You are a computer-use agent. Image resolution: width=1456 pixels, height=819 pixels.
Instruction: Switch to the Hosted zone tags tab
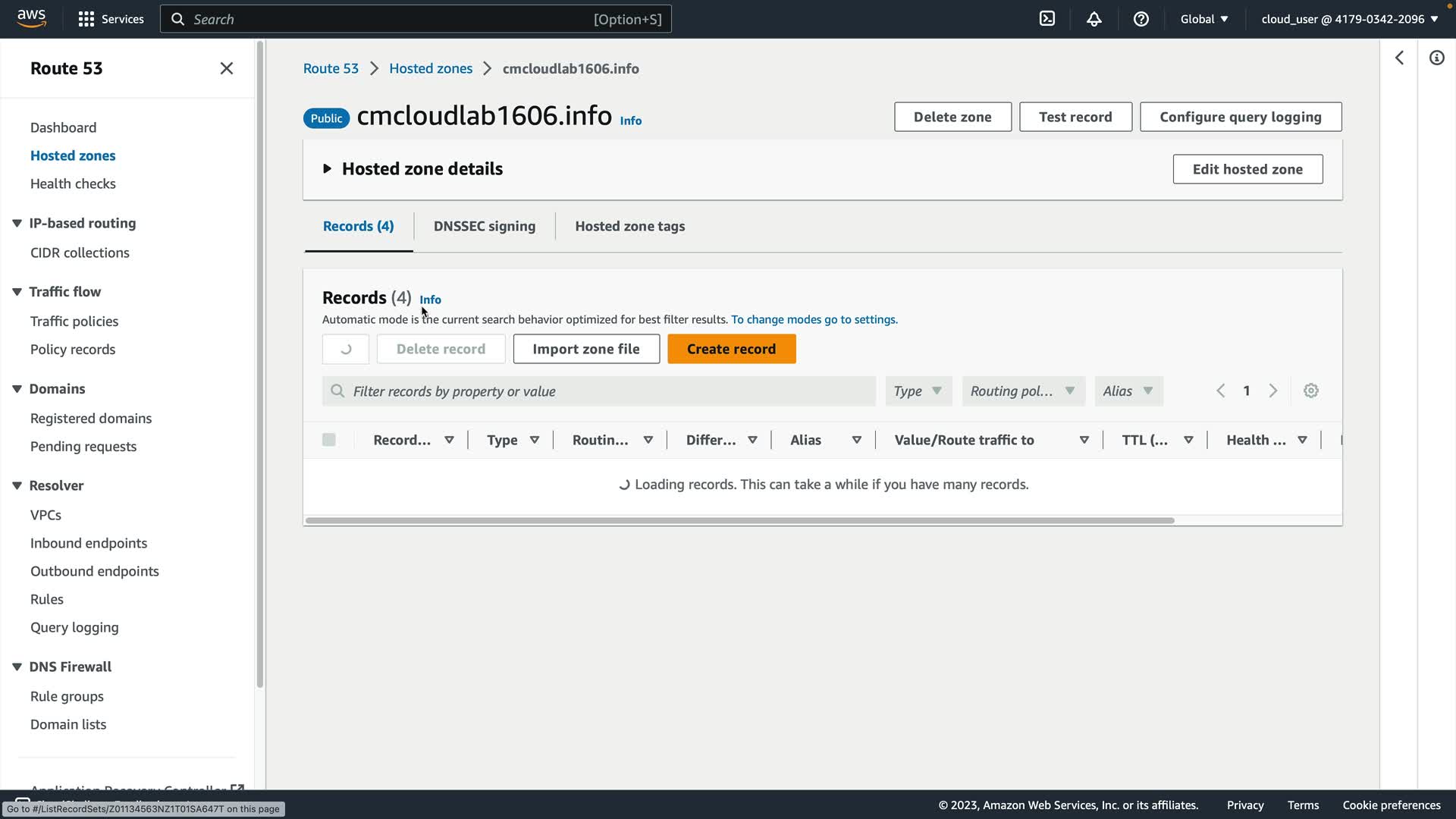(629, 226)
